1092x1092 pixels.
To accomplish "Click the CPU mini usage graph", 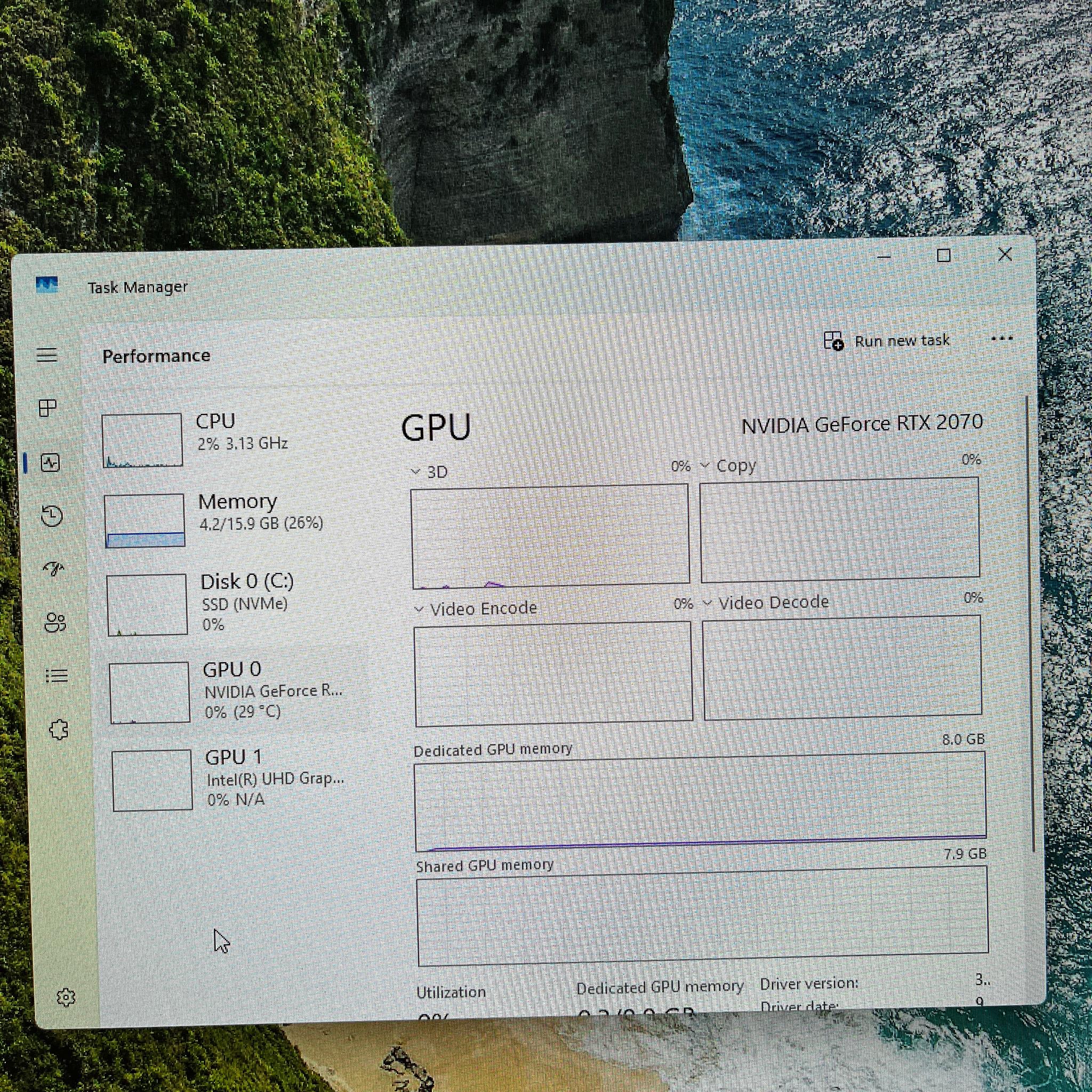I will (142, 440).
